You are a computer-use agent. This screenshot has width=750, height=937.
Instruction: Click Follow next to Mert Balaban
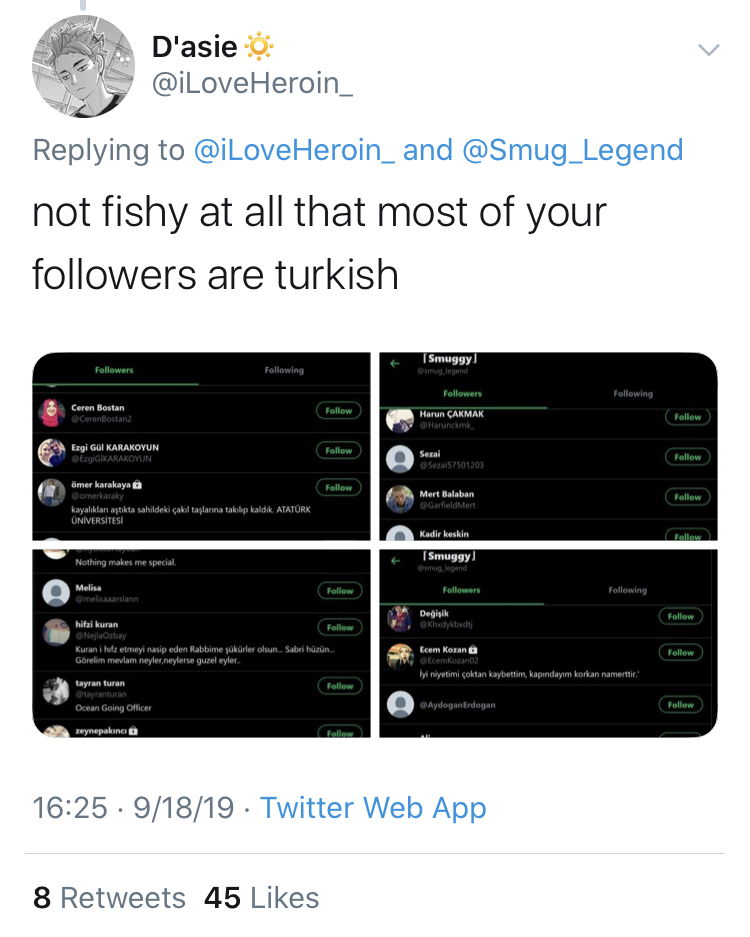click(688, 497)
